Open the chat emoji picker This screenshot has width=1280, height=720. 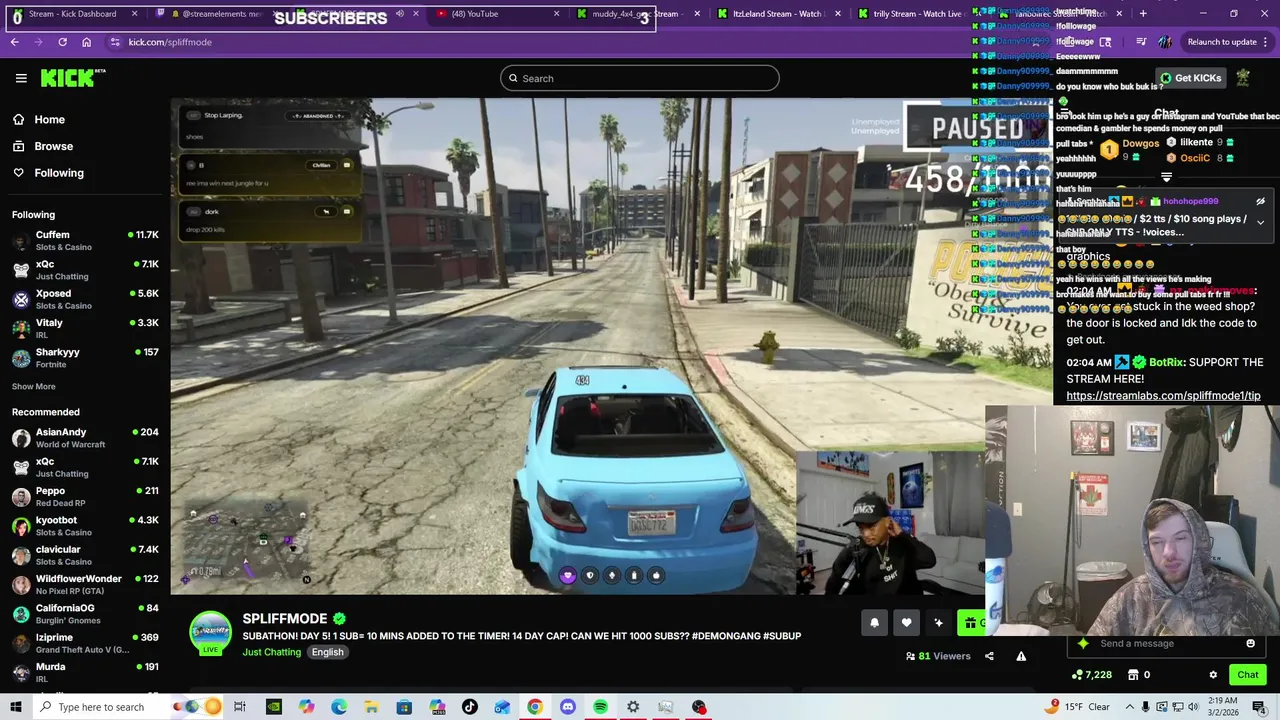(x=1250, y=643)
